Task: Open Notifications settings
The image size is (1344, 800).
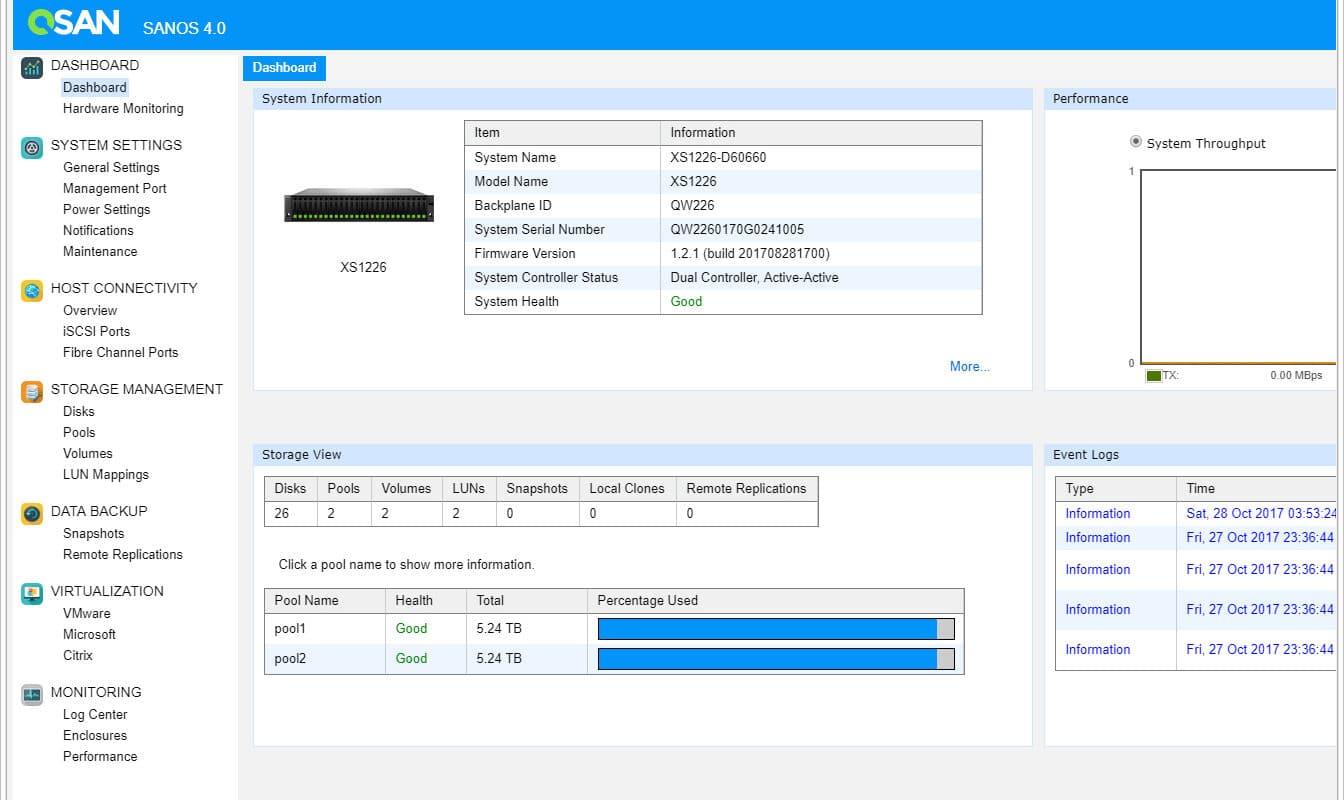Action: [98, 230]
